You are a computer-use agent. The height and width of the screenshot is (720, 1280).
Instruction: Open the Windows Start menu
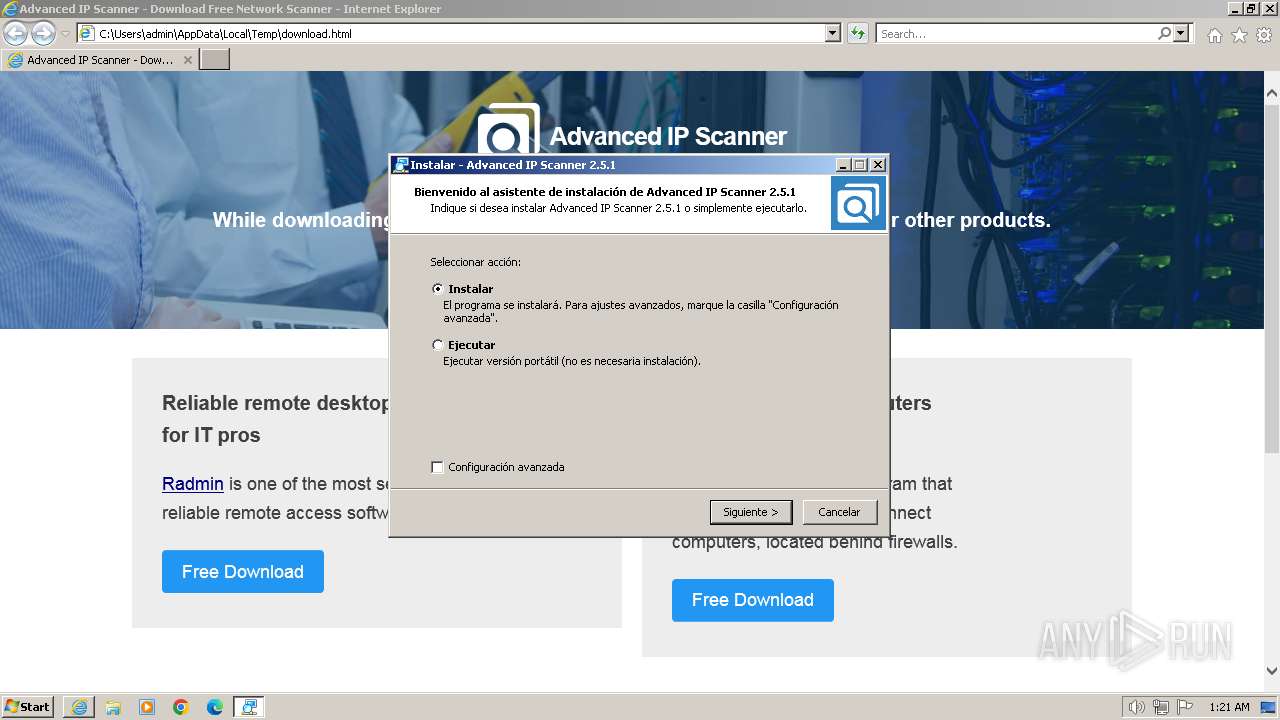[x=28, y=707]
